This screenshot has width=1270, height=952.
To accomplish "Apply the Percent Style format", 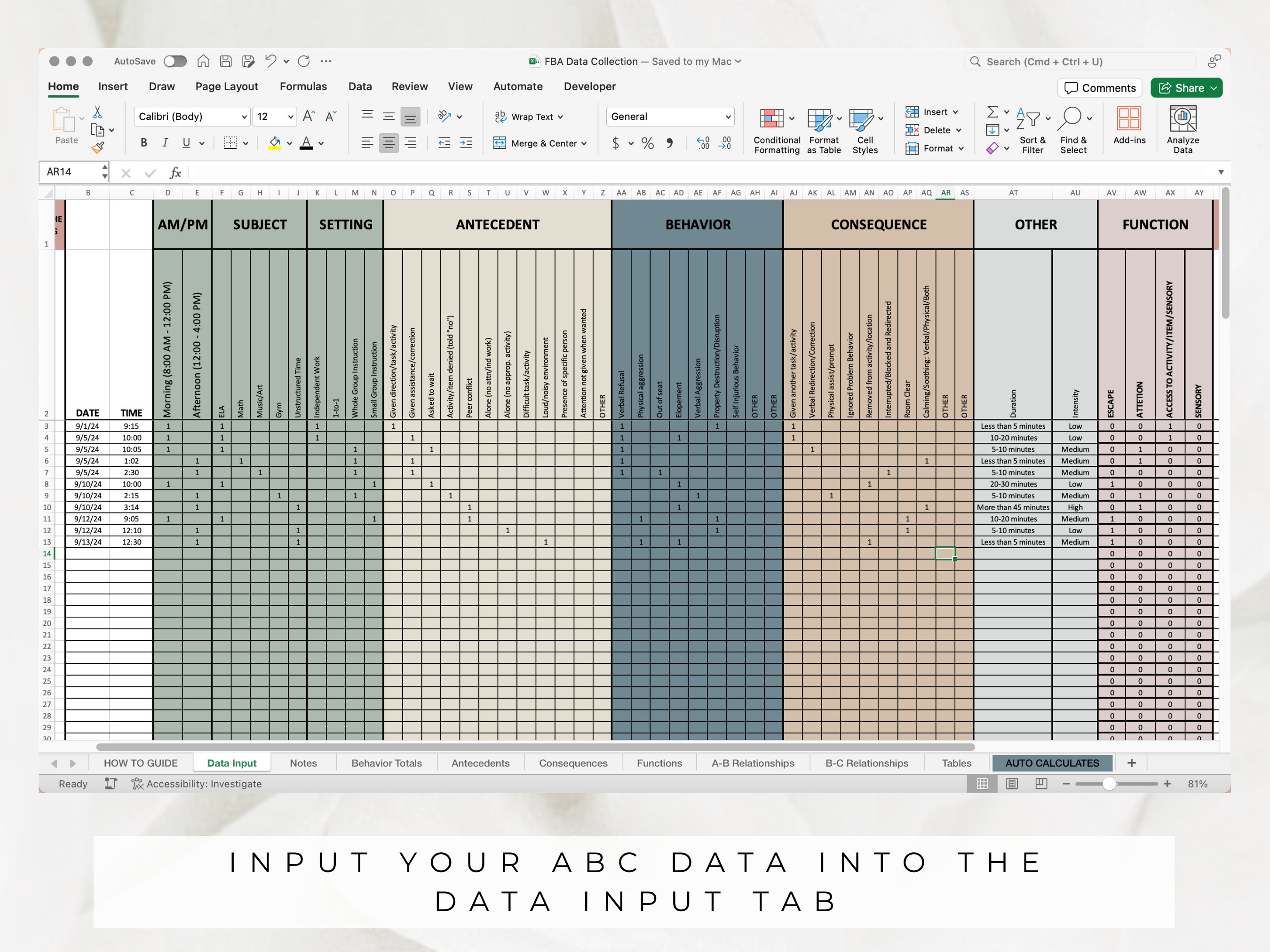I will (x=648, y=143).
